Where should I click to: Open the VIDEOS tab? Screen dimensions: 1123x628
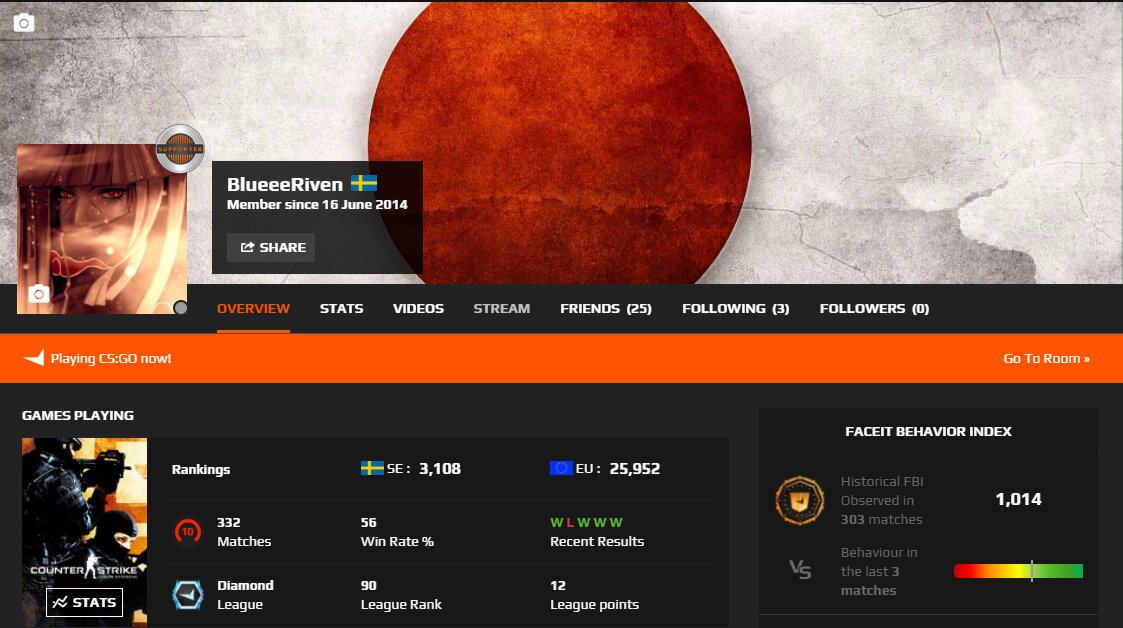(x=418, y=309)
